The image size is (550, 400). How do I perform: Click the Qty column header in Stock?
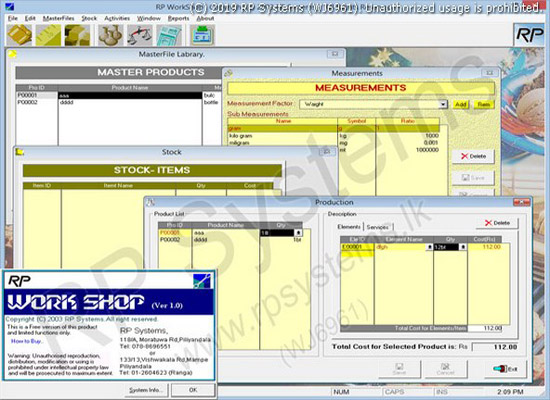201,186
